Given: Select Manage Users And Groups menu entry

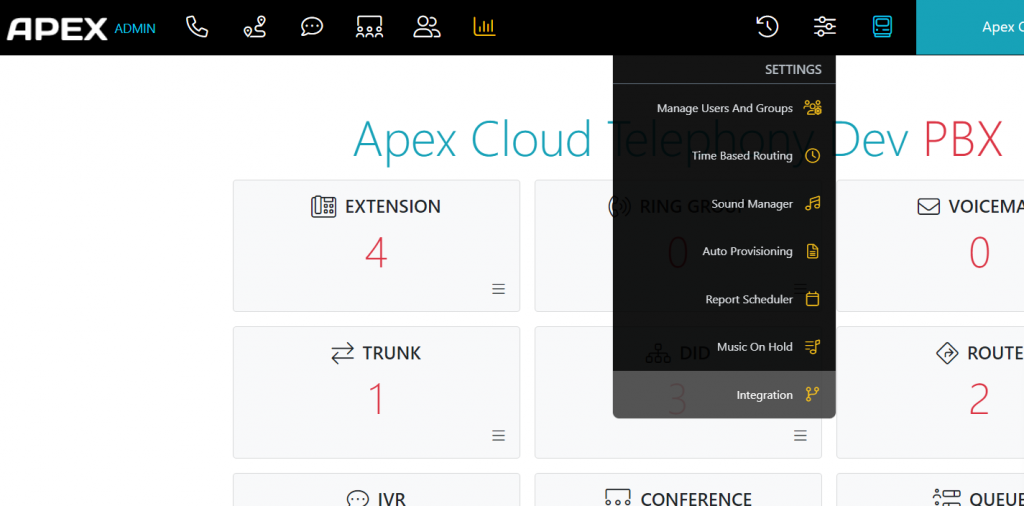Looking at the screenshot, I should pos(724,108).
